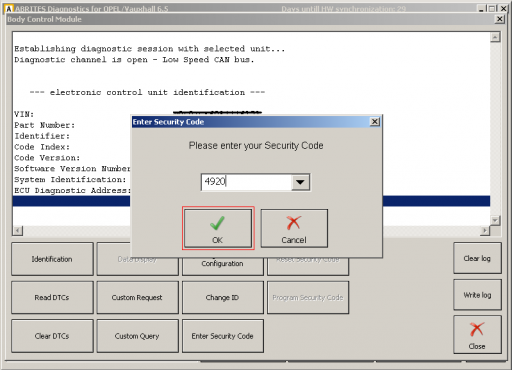Click the Clear log button

[x=477, y=258]
